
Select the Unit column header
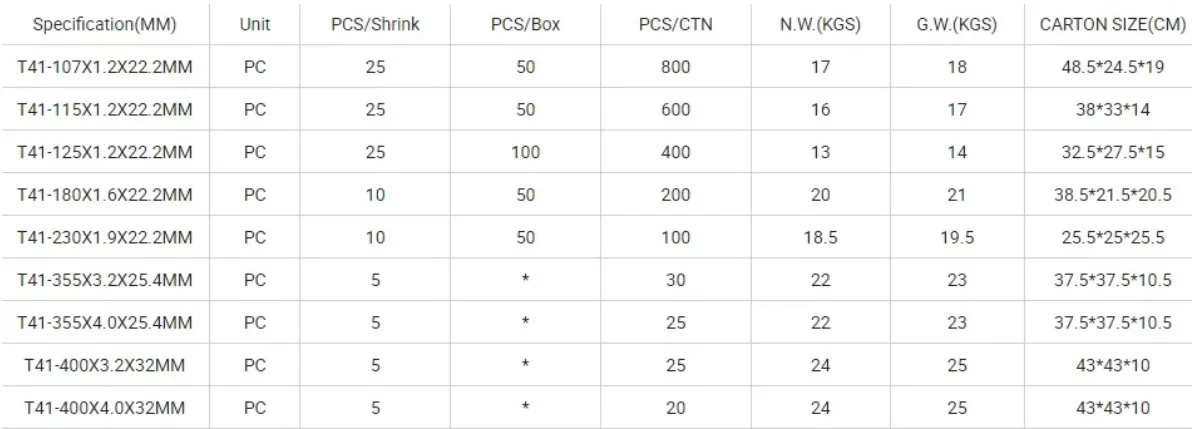tap(255, 24)
